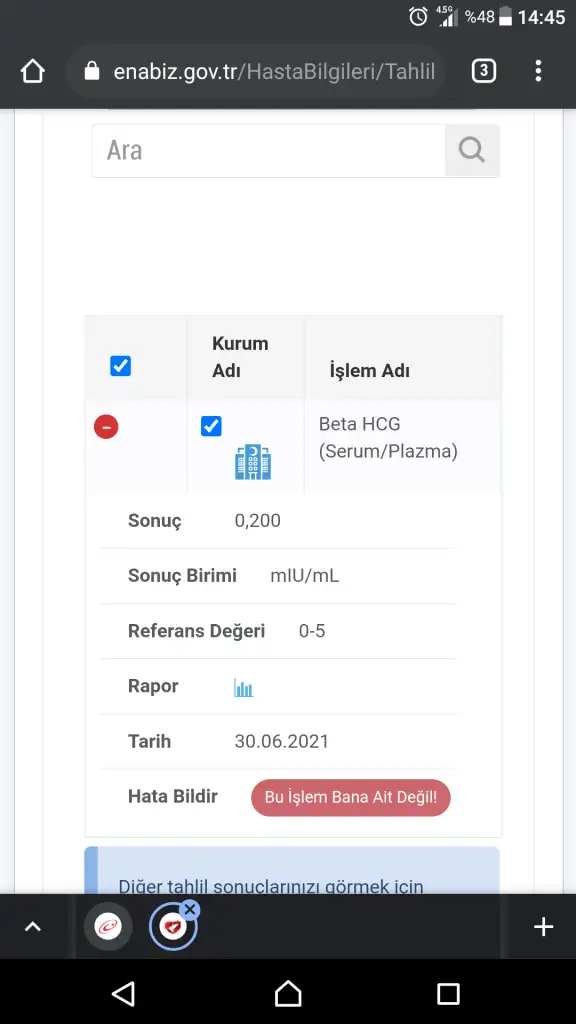The height and width of the screenshot is (1024, 576).
Task: Click the Ara search field
Action: (x=268, y=151)
